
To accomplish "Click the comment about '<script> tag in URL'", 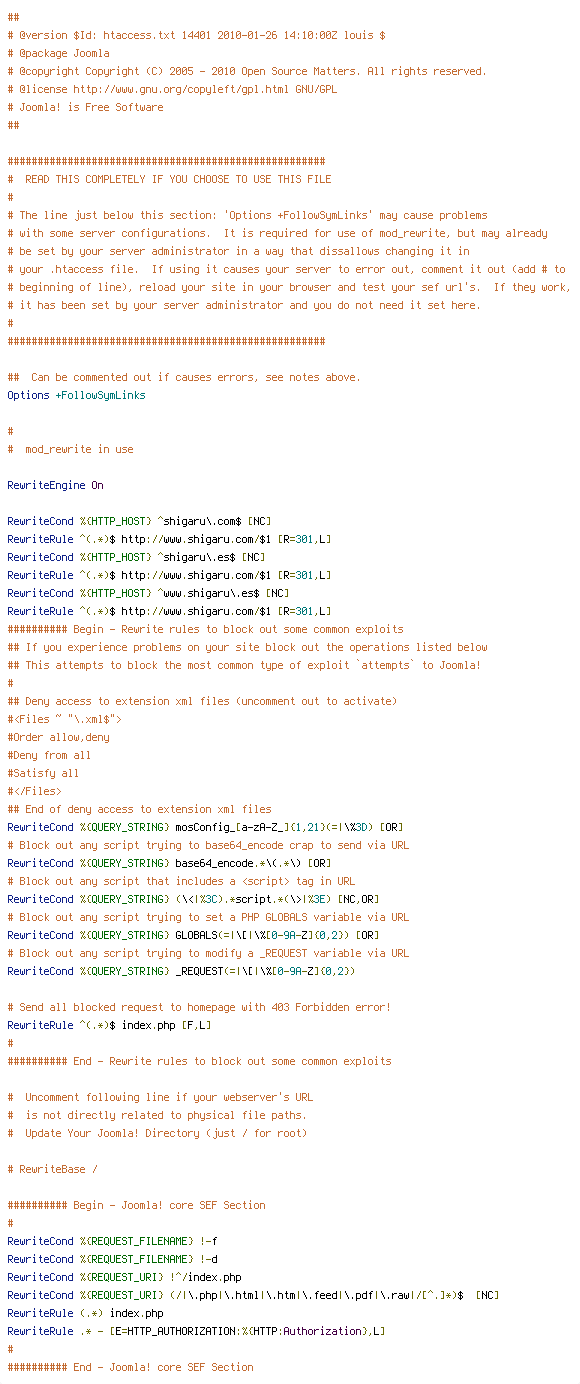I will (181, 881).
